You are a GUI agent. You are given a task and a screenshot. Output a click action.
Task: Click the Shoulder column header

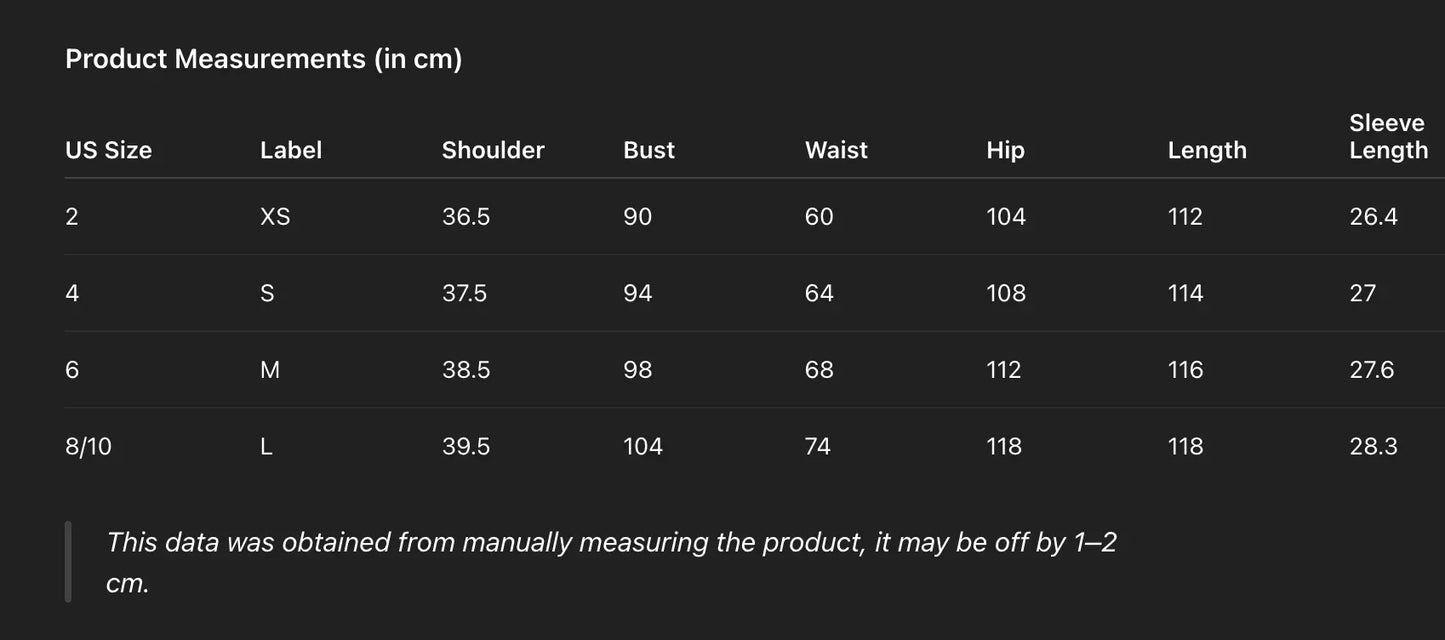pos(493,150)
